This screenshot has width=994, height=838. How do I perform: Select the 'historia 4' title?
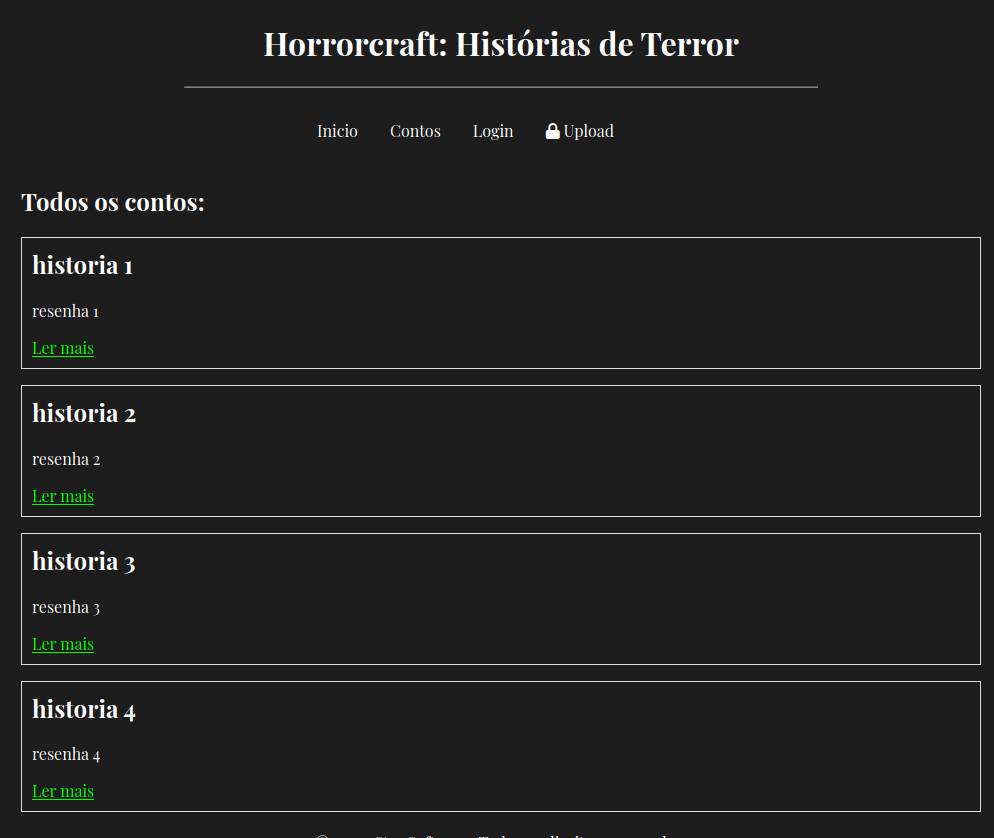pos(84,709)
